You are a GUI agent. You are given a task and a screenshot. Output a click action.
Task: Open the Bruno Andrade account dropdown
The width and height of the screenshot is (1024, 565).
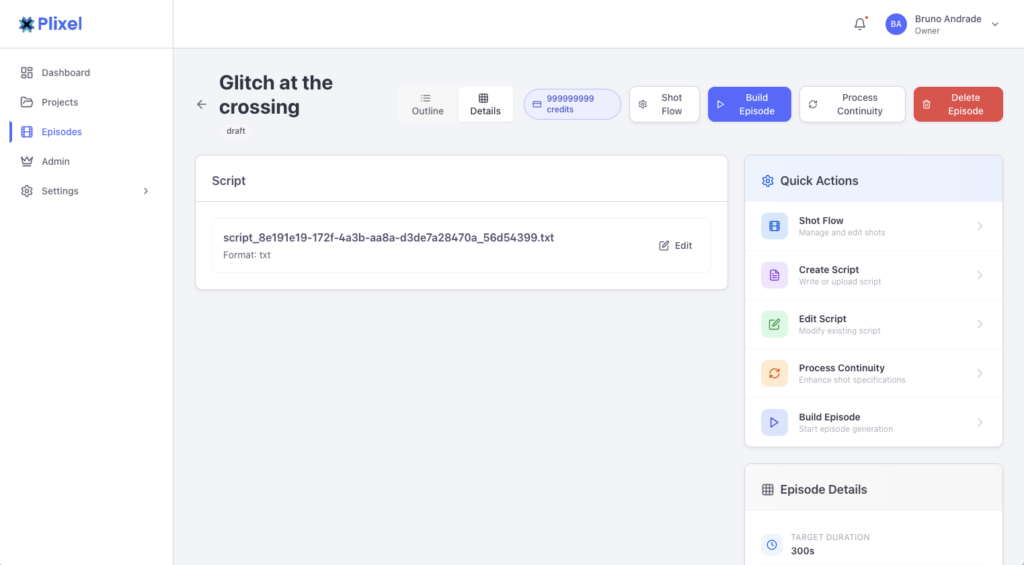[994, 25]
